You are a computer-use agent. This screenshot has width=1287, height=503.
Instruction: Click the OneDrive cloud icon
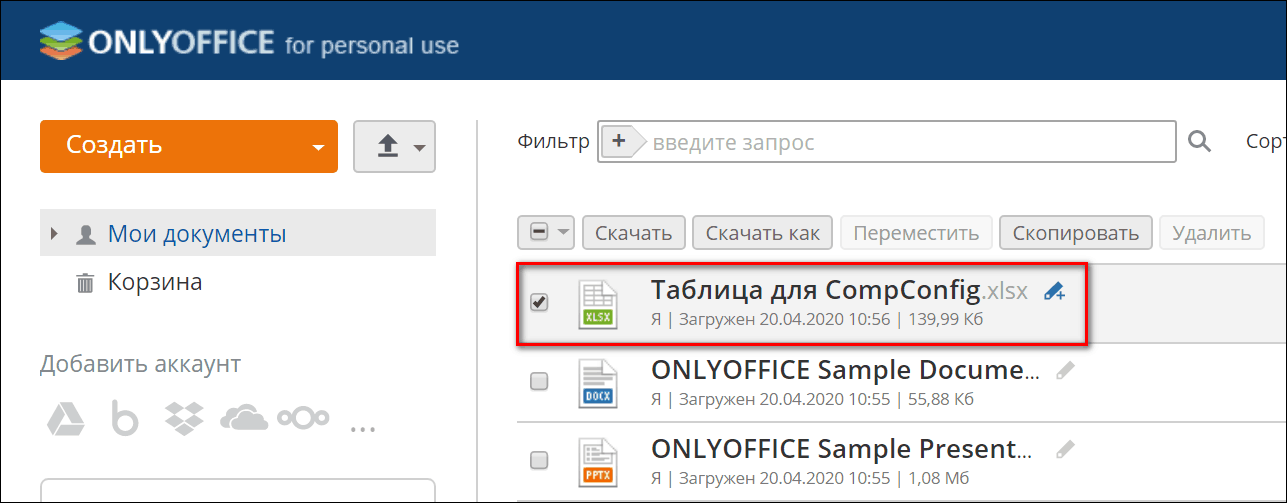coord(244,420)
